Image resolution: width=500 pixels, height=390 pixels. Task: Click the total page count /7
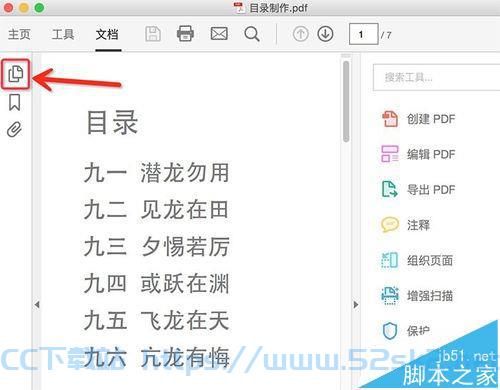point(386,35)
